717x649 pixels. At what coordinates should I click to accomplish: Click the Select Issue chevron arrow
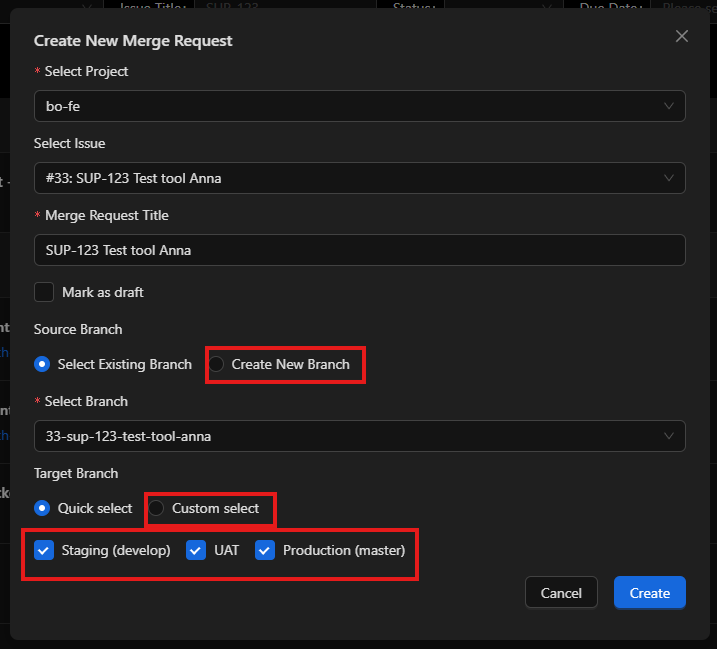tap(669, 178)
